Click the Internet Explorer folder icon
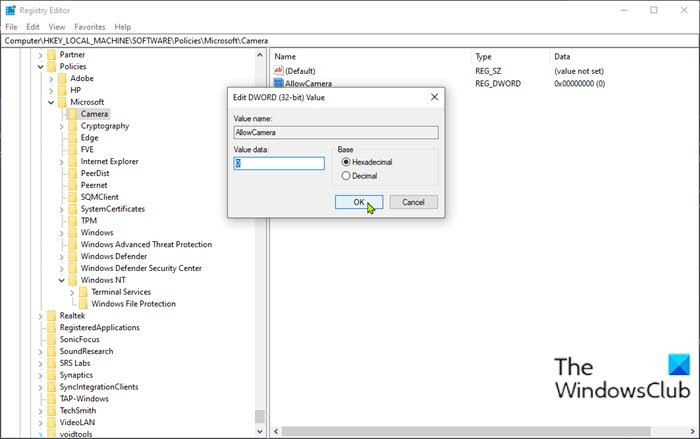The width and height of the screenshot is (700, 439). (x=73, y=161)
